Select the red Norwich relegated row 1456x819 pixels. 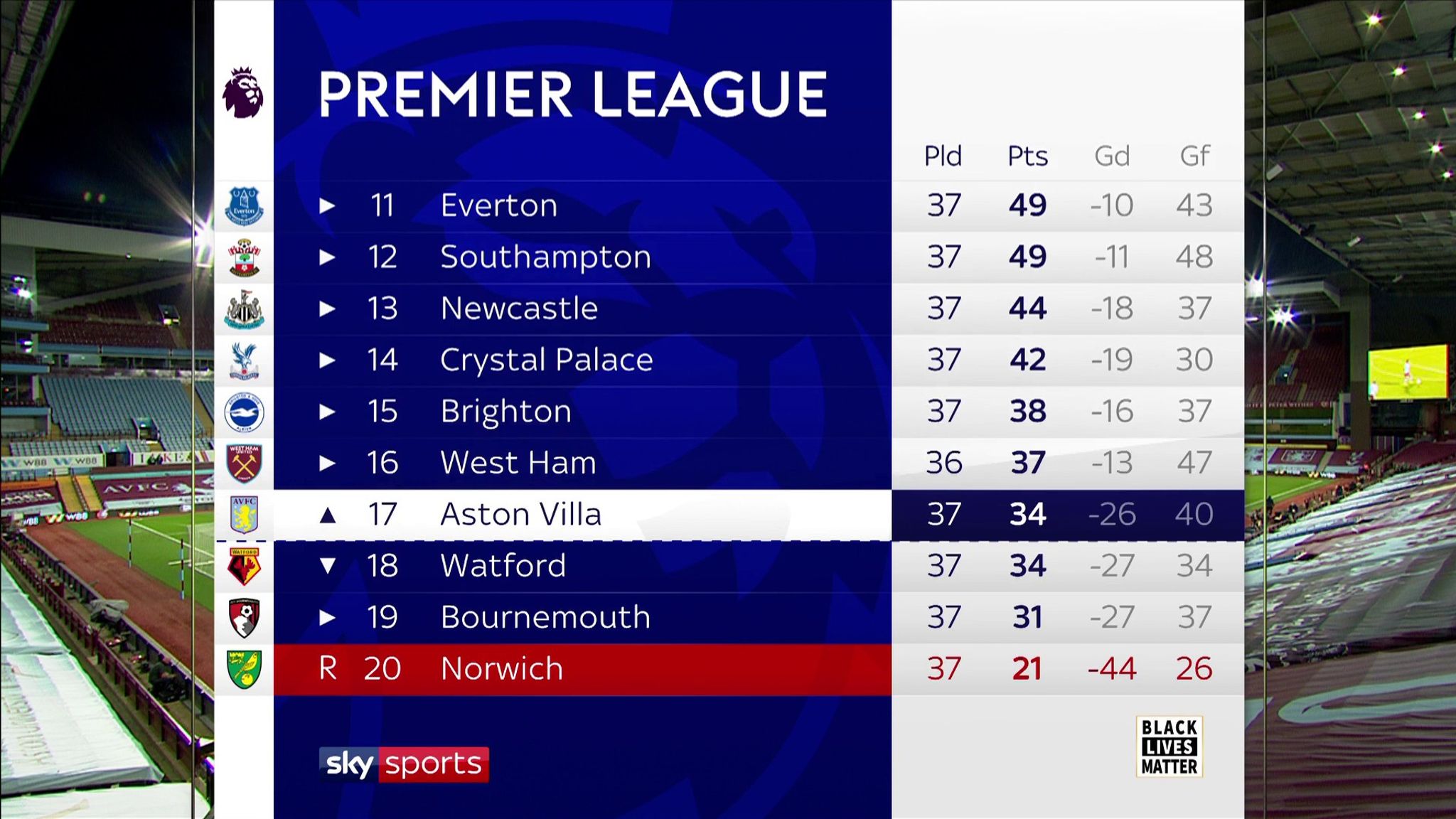(x=759, y=669)
